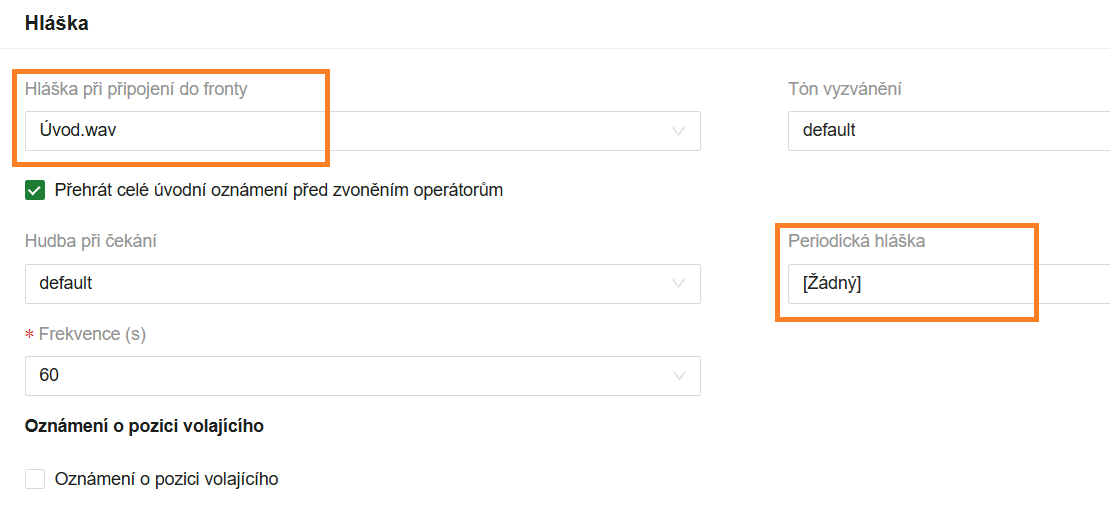Click the Hláška section heading

coord(57,23)
